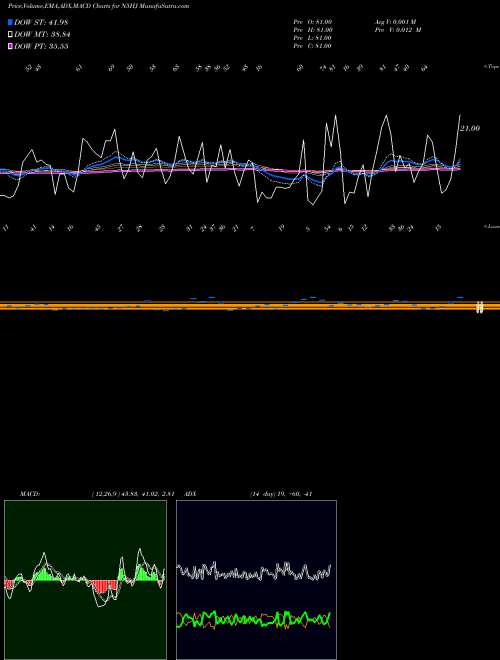Select the 'DOW ST: 41.98' legend text
500x660 pixels.
[41, 22]
